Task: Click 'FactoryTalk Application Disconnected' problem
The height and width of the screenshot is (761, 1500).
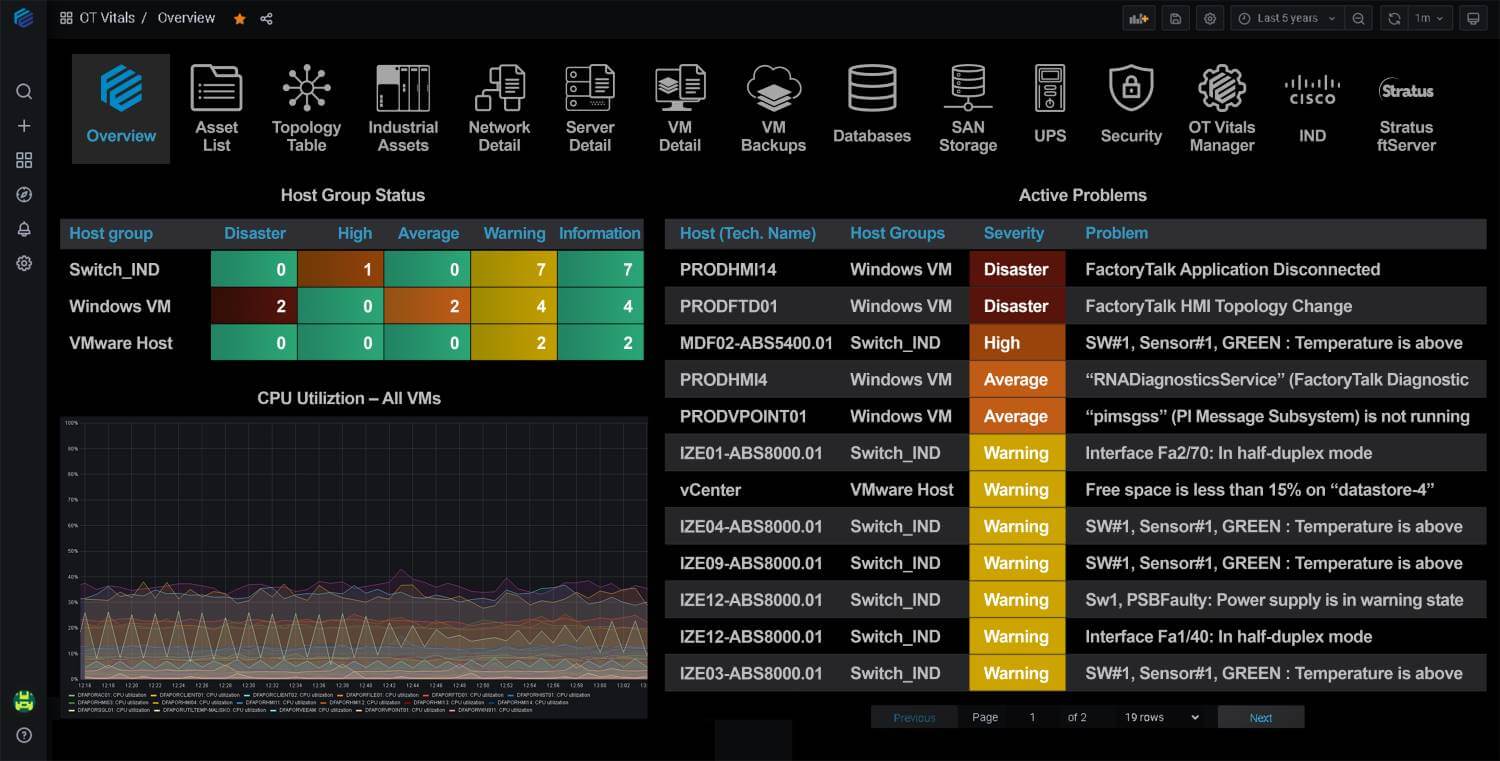Action: tap(1232, 270)
